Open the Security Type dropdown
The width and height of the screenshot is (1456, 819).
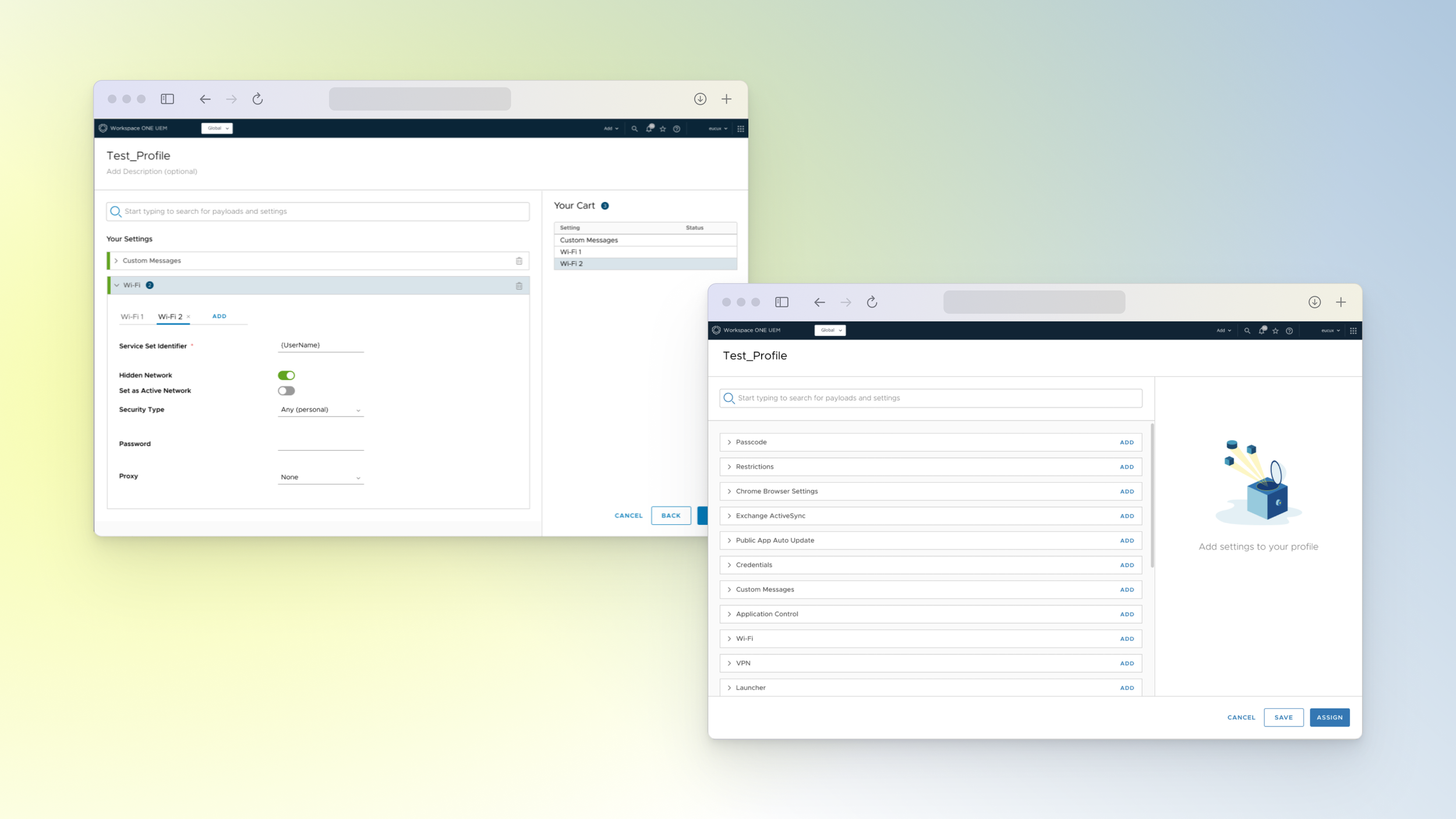pyautogui.click(x=320, y=410)
